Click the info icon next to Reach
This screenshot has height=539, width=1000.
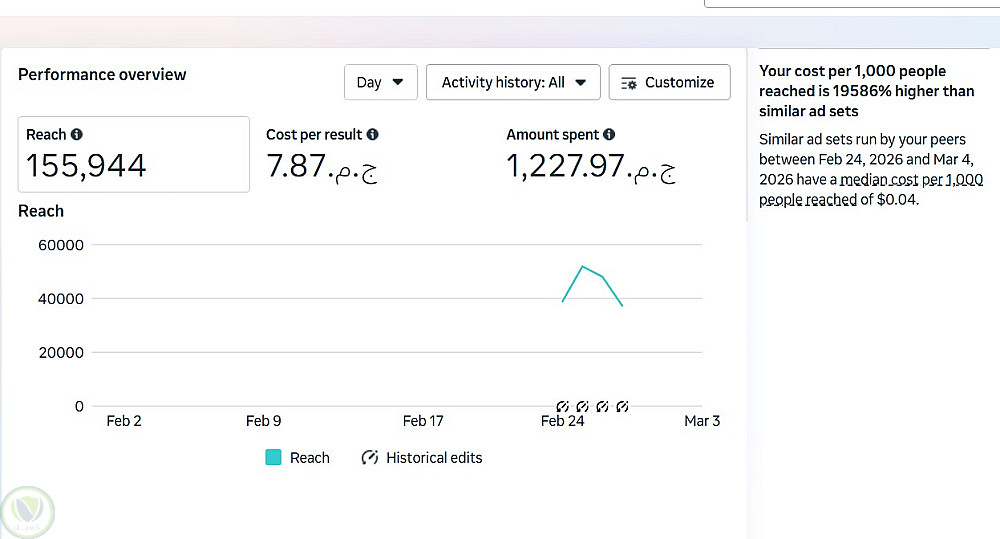[x=77, y=134]
